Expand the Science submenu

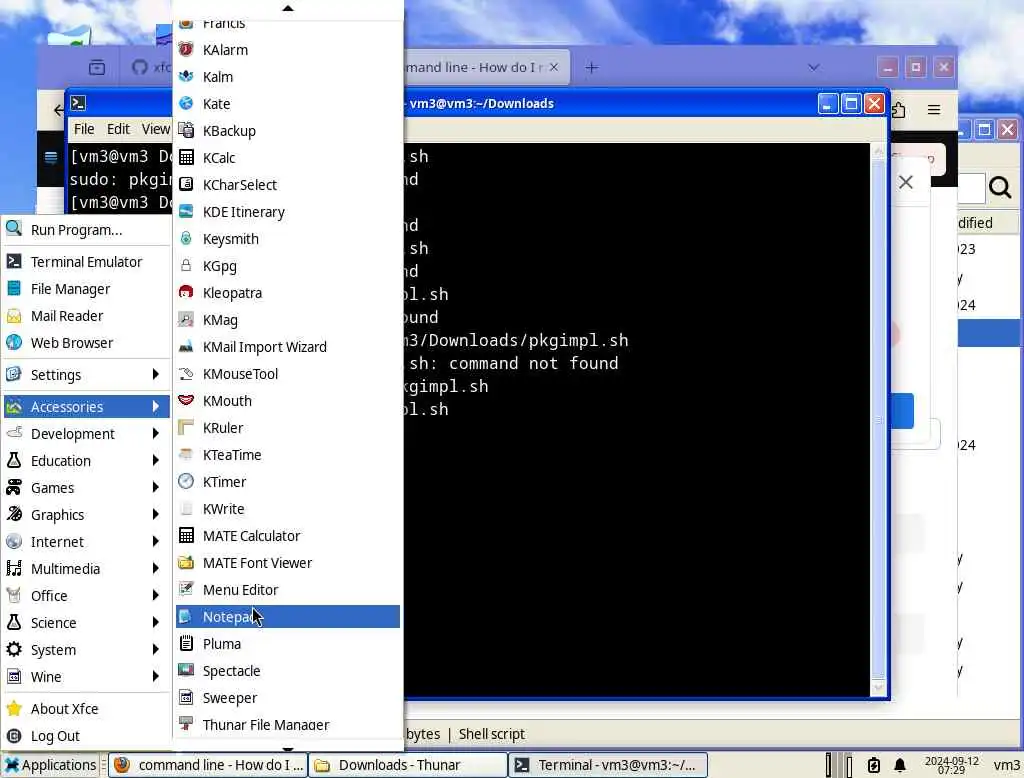(x=86, y=623)
